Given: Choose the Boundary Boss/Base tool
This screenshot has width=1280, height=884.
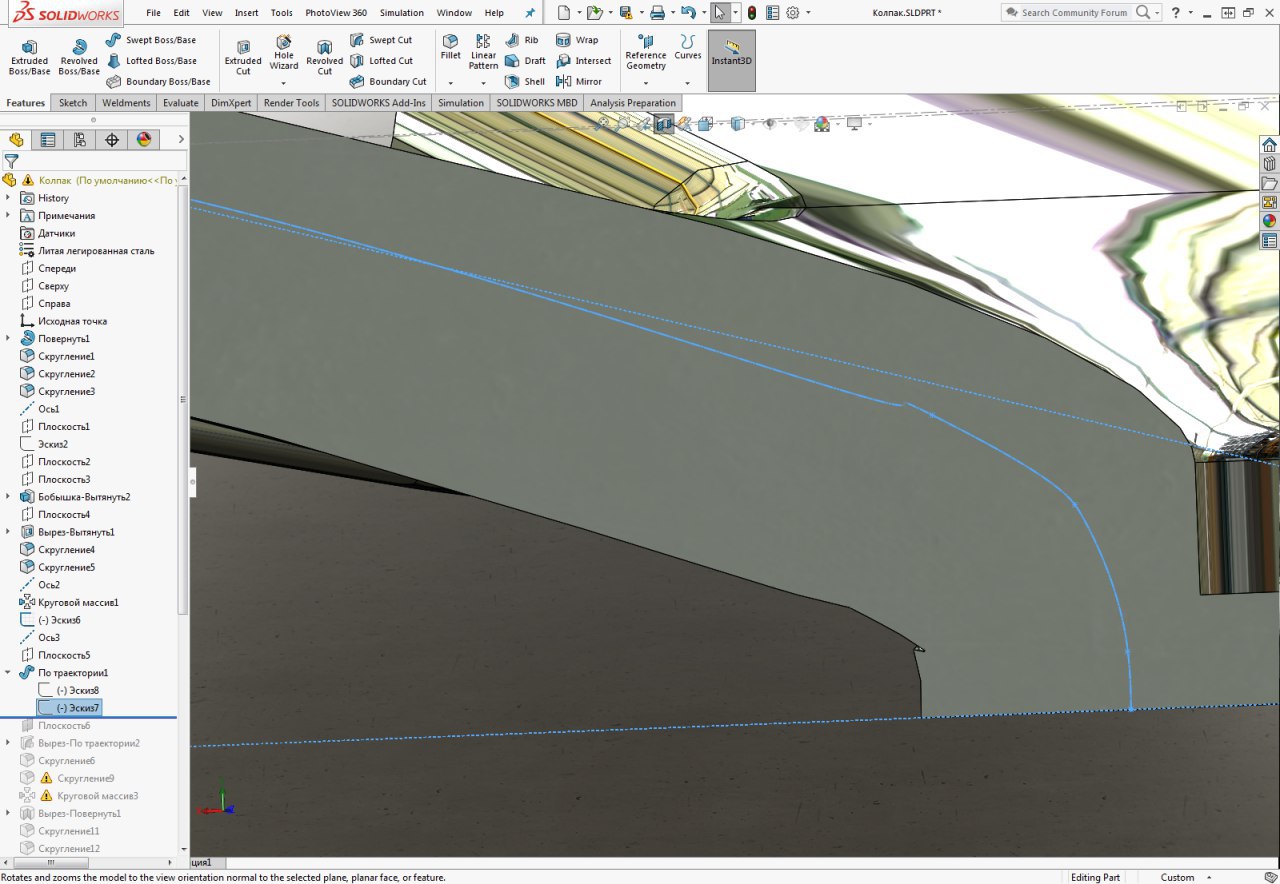Looking at the screenshot, I should (x=158, y=82).
